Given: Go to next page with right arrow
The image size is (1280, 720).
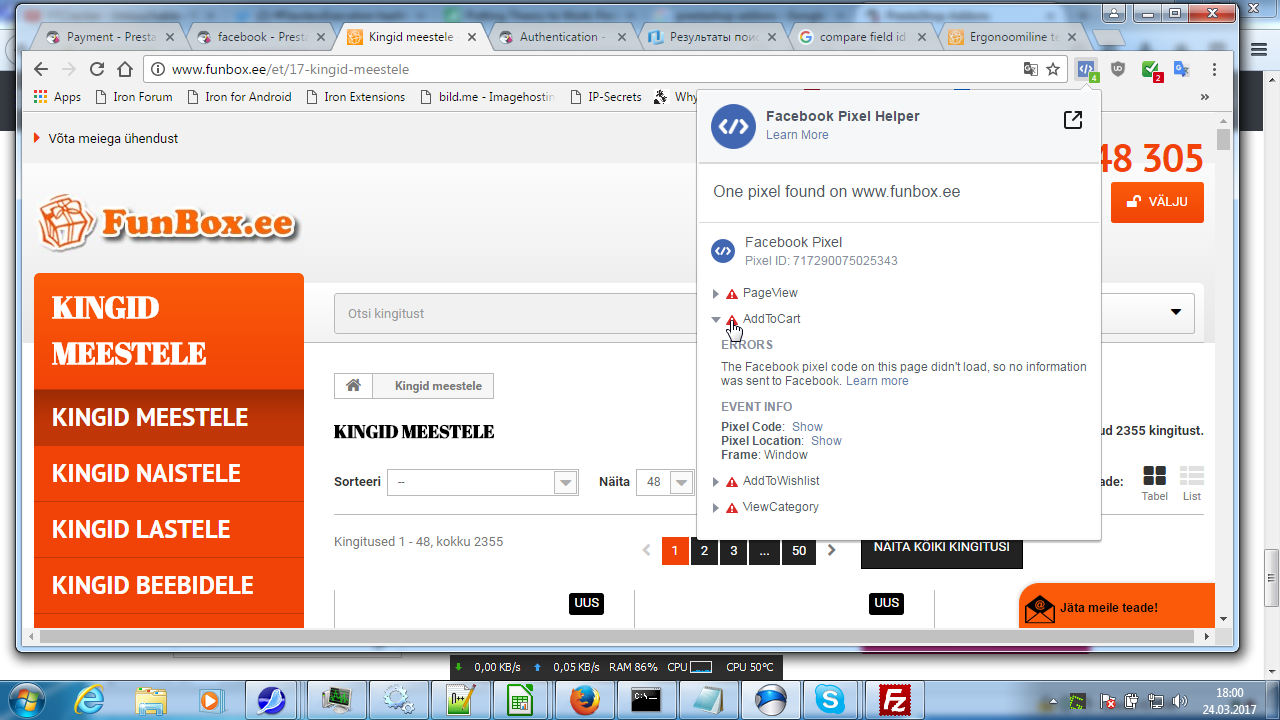Looking at the screenshot, I should 831,550.
